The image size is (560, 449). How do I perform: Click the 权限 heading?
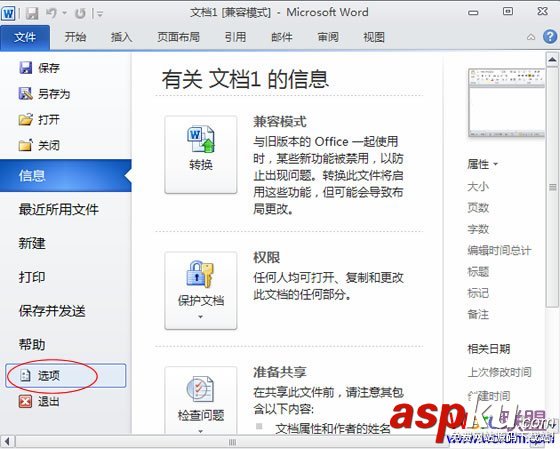click(x=266, y=258)
